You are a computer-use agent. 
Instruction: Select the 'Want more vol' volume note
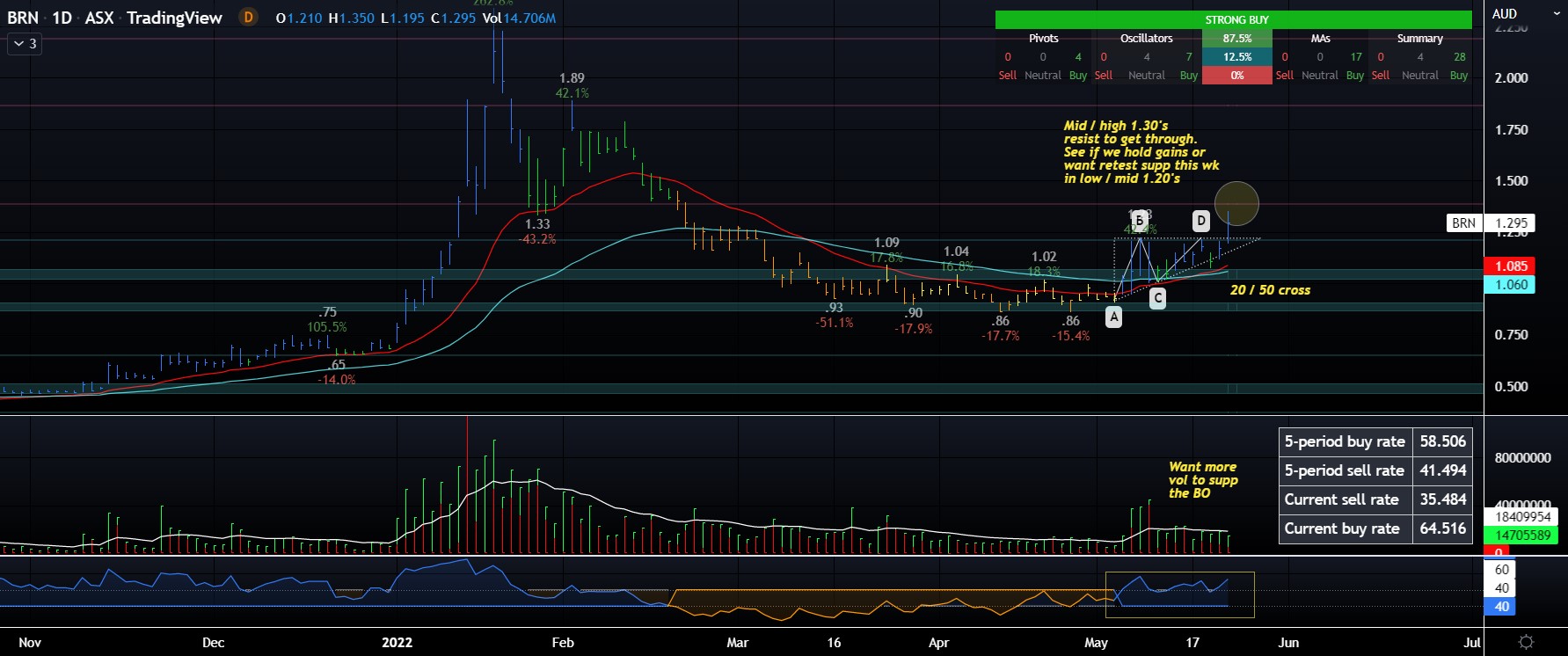pyautogui.click(x=1202, y=480)
